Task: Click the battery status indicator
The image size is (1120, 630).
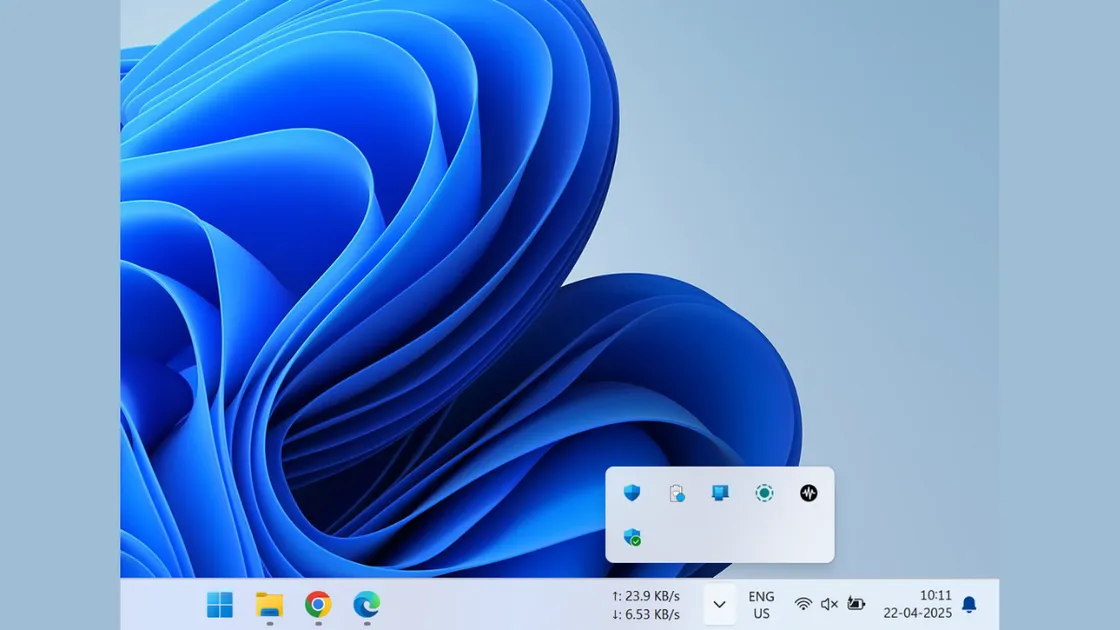Action: [855, 604]
